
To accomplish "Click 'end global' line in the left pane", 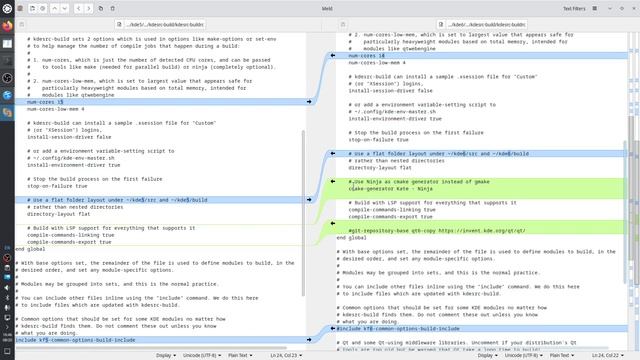I will pos(31,249).
